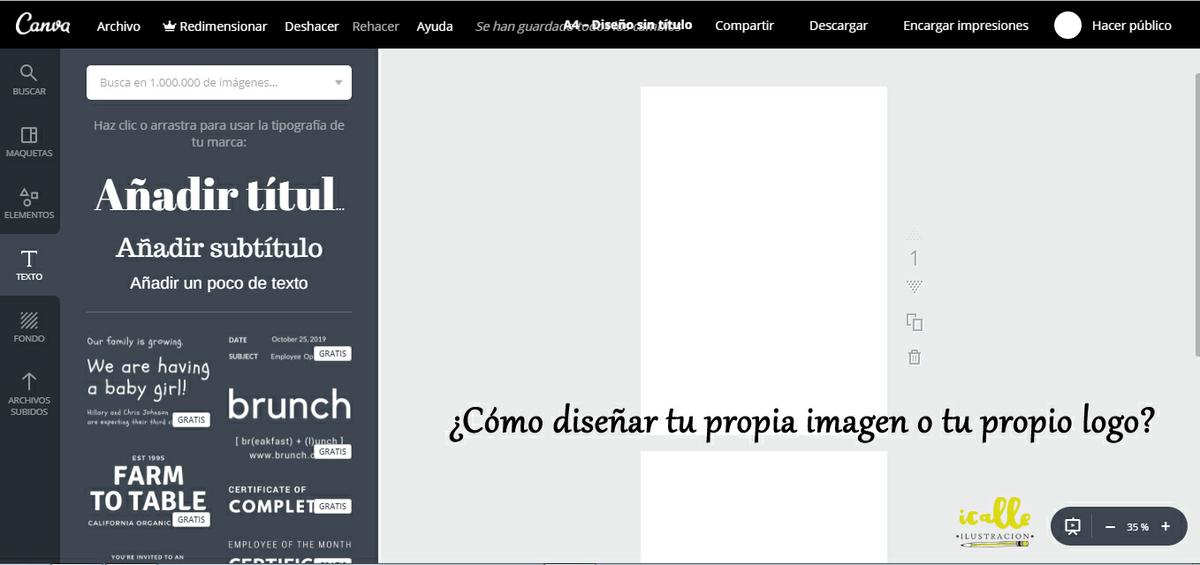Click the crown icon beside Redimensionar

[168, 26]
